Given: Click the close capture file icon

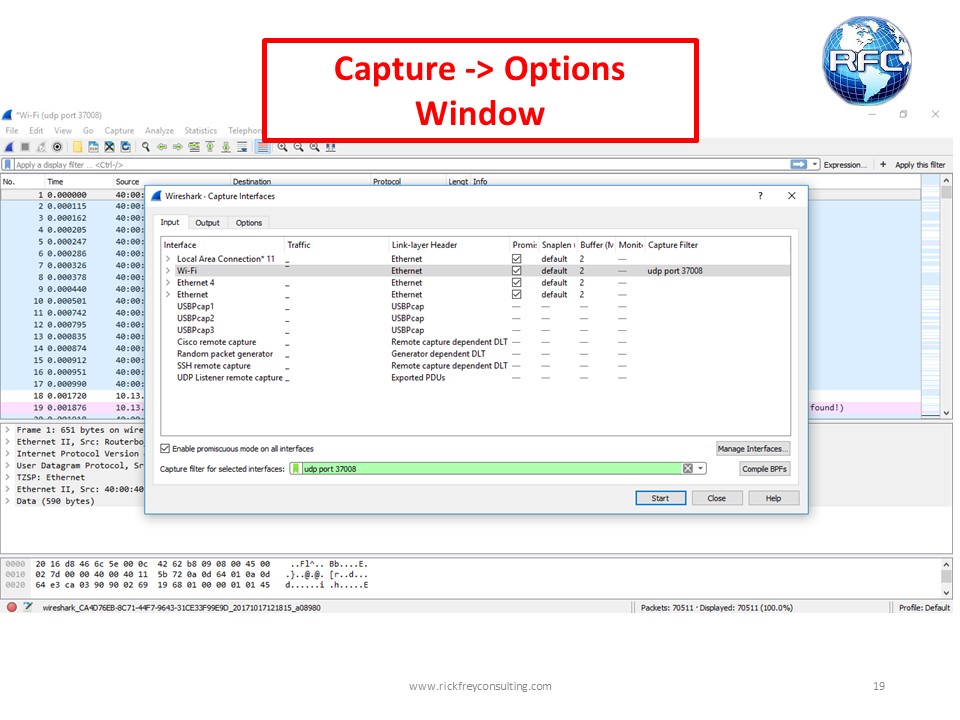Looking at the screenshot, I should coord(109,147).
